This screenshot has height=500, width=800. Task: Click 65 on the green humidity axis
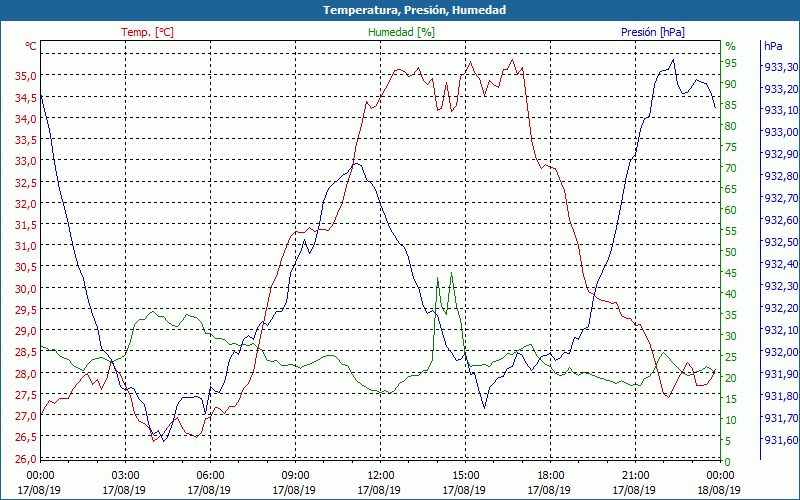coord(731,189)
